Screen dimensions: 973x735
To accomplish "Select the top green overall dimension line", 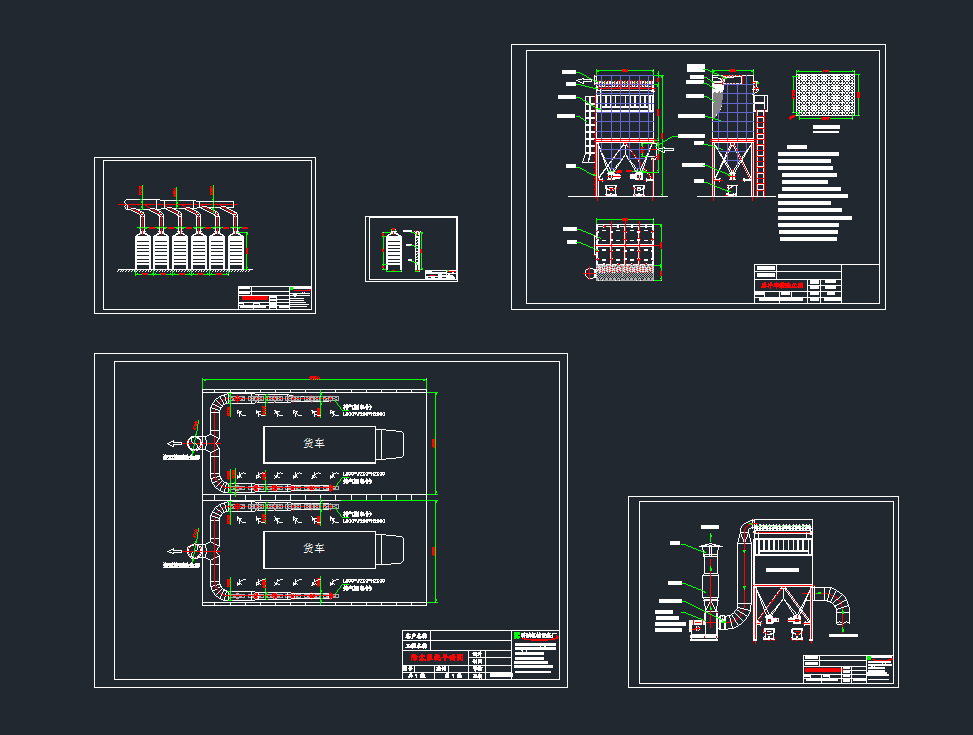I will [x=318, y=380].
